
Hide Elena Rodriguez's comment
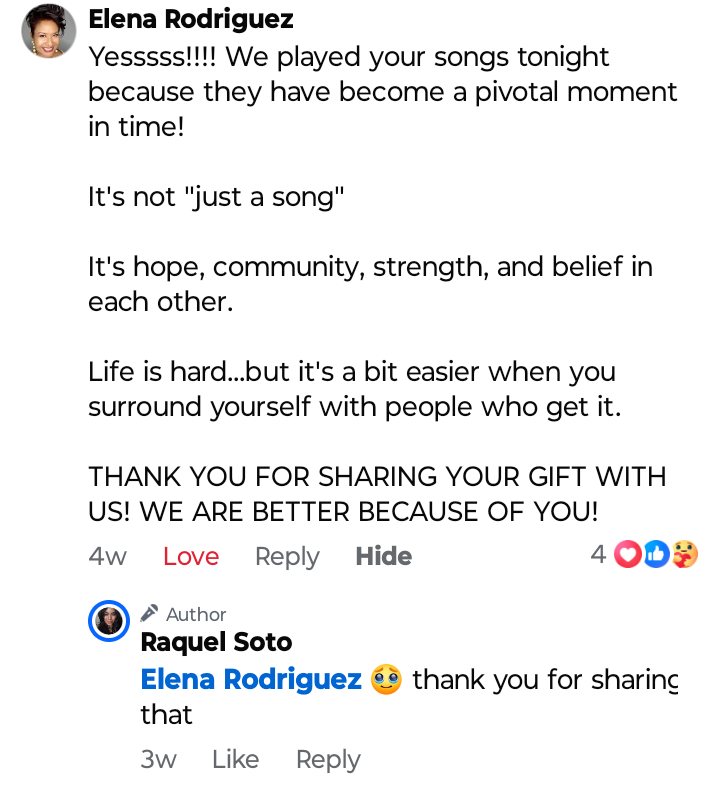[x=384, y=556]
